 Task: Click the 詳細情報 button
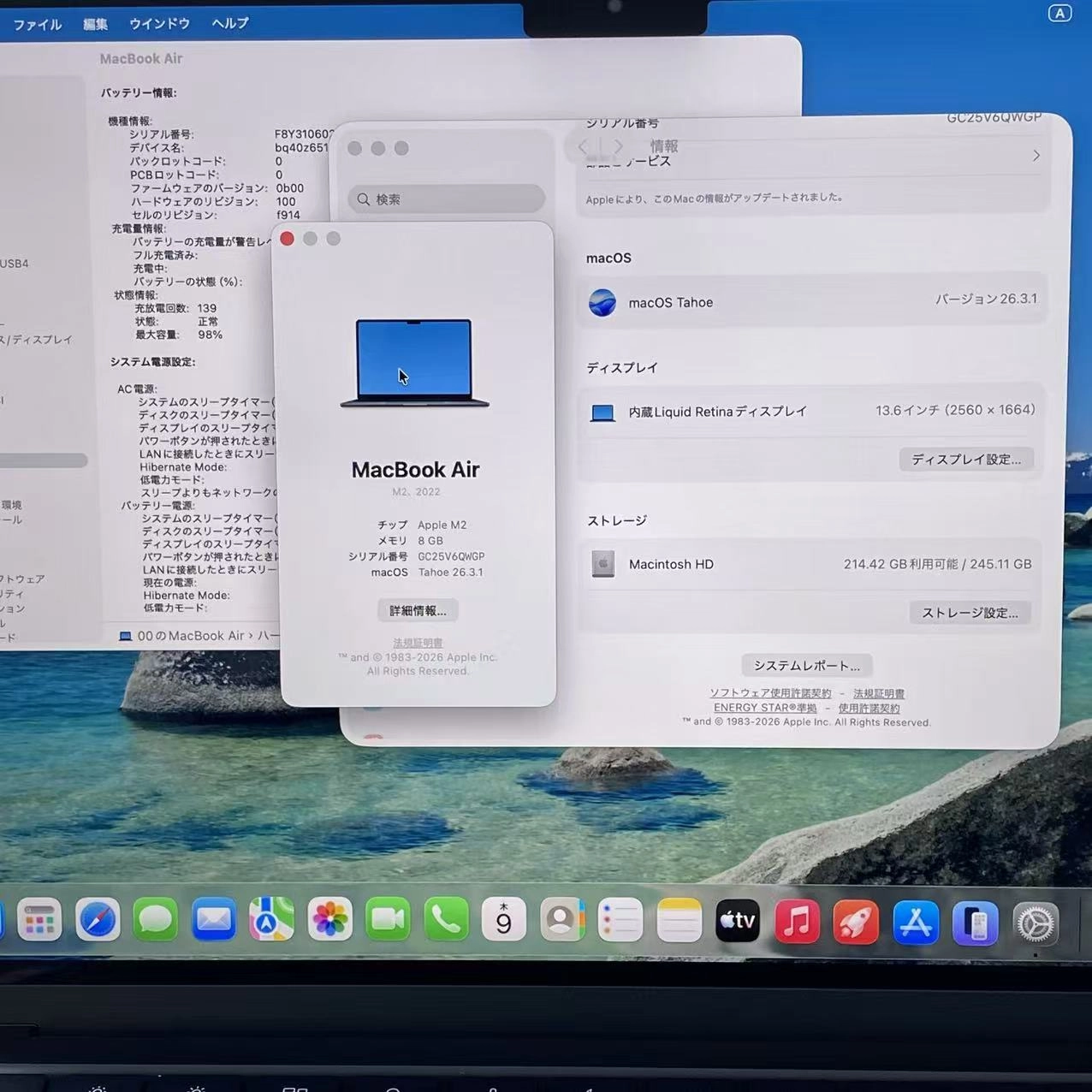(417, 609)
